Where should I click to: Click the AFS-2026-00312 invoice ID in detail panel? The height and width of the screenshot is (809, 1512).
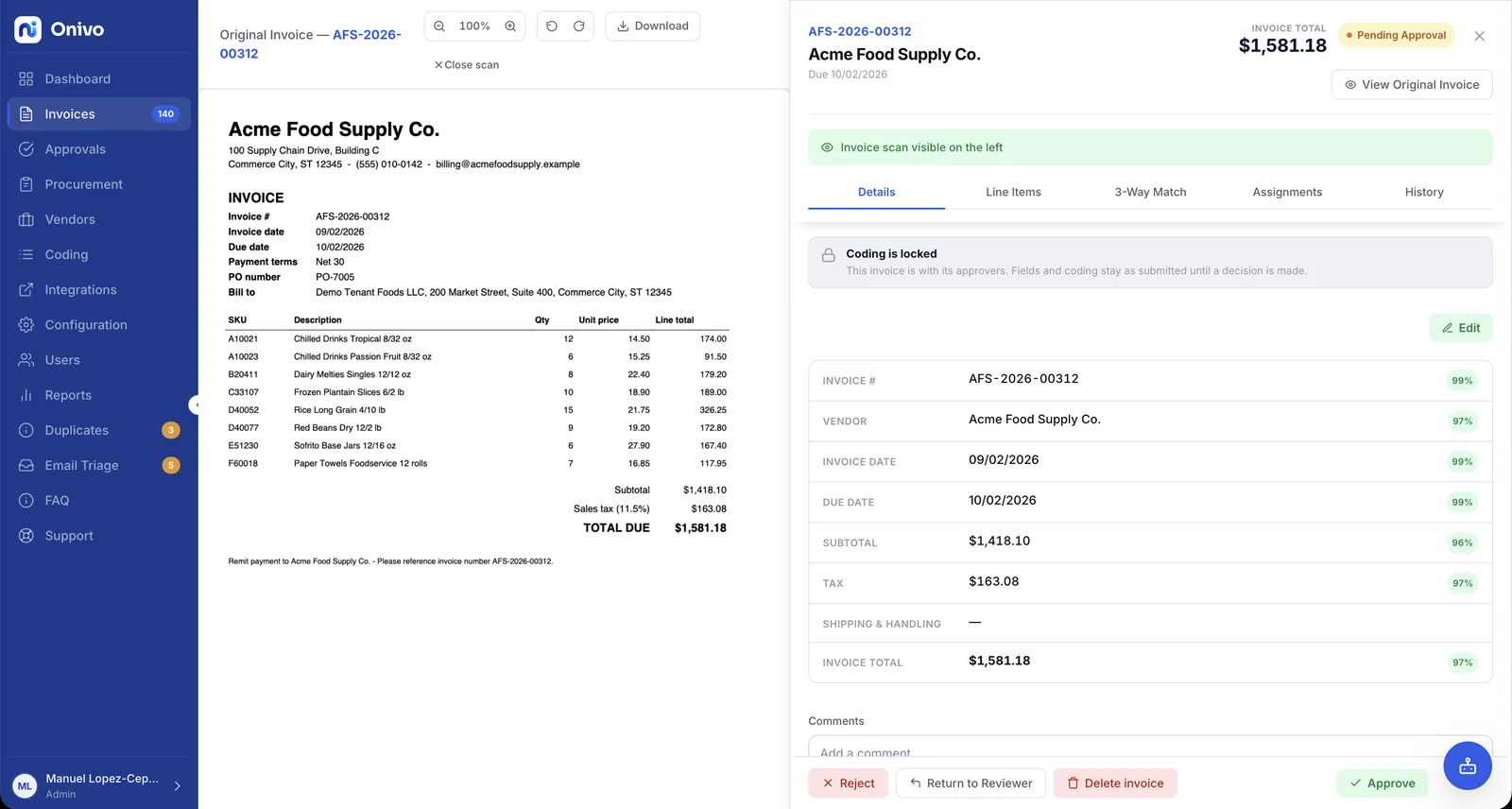pos(860,31)
